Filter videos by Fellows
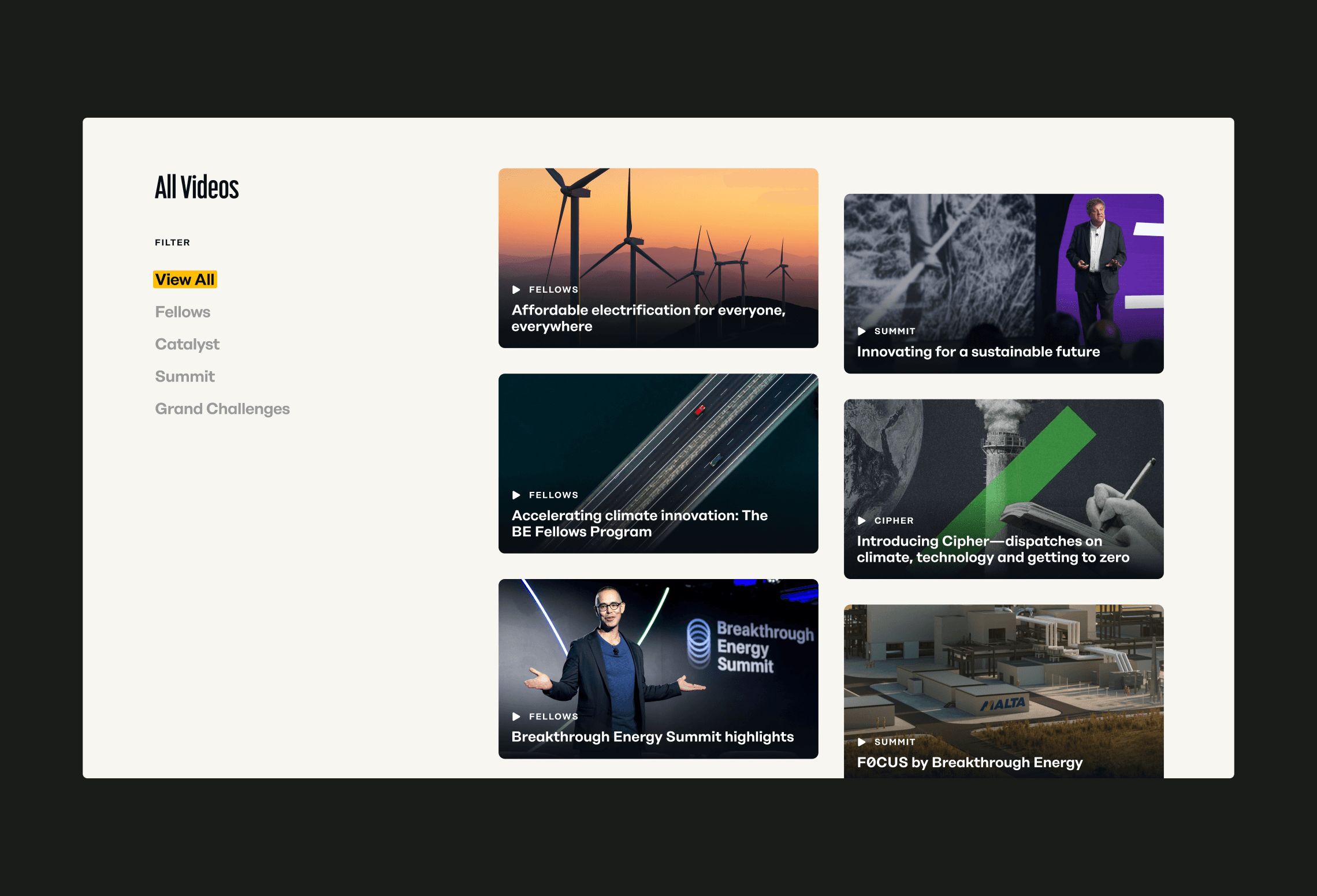 (x=183, y=312)
